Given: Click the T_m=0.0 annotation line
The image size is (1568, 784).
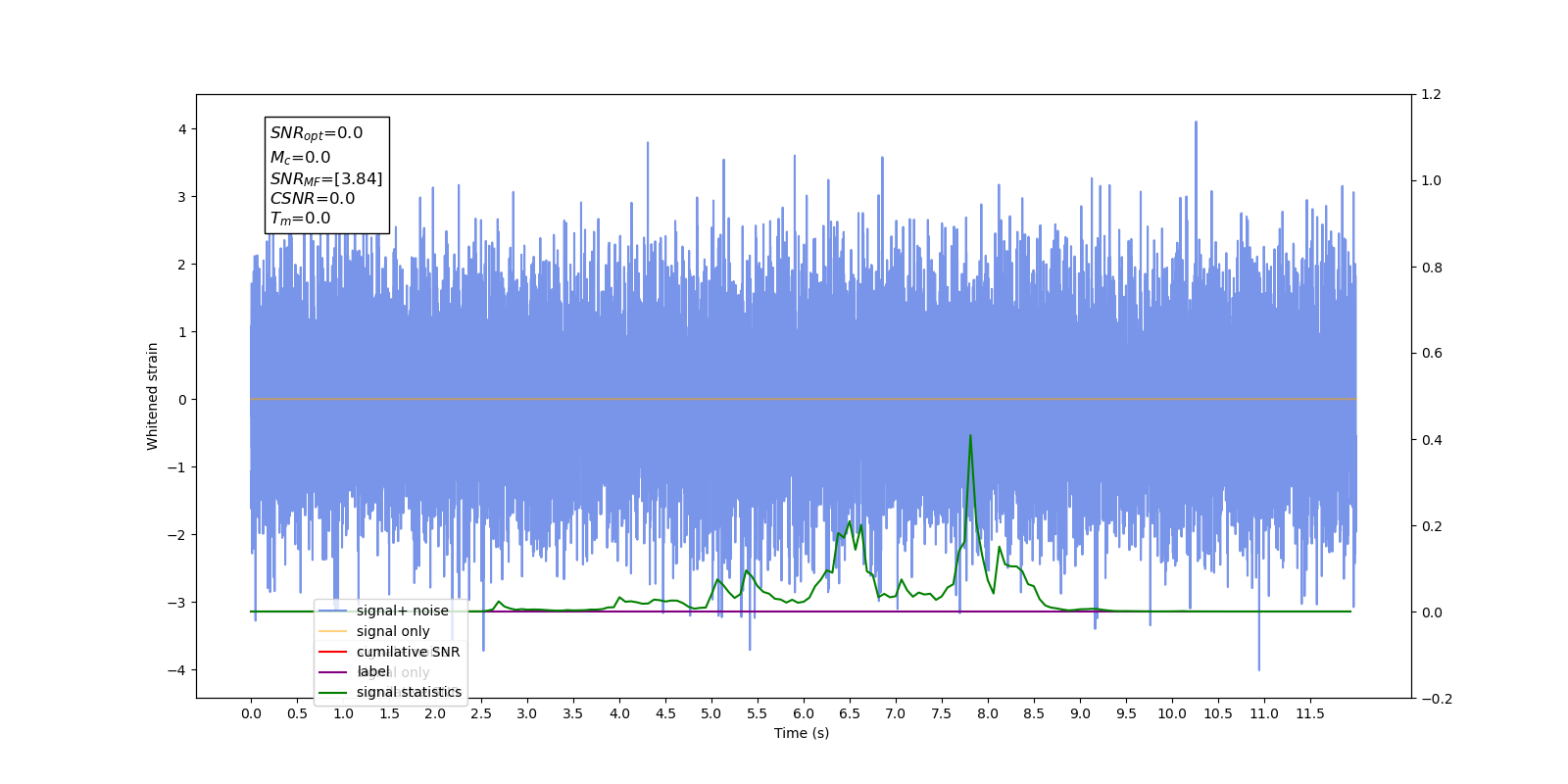Looking at the screenshot, I should pyautogui.click(x=301, y=219).
